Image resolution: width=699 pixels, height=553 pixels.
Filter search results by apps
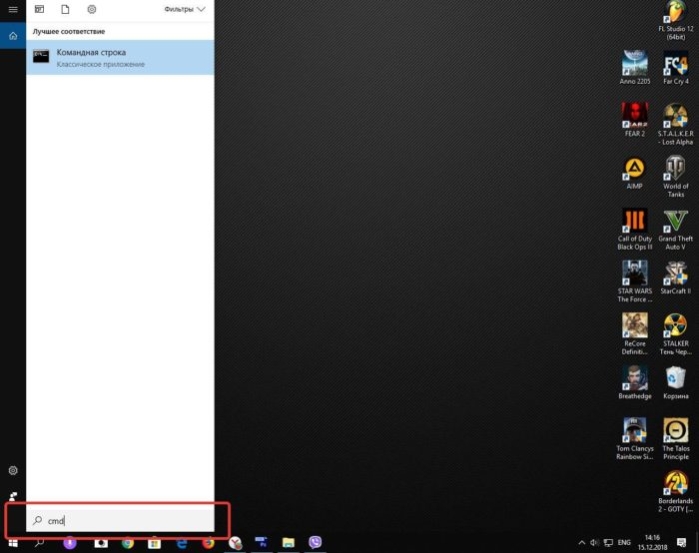(x=39, y=9)
